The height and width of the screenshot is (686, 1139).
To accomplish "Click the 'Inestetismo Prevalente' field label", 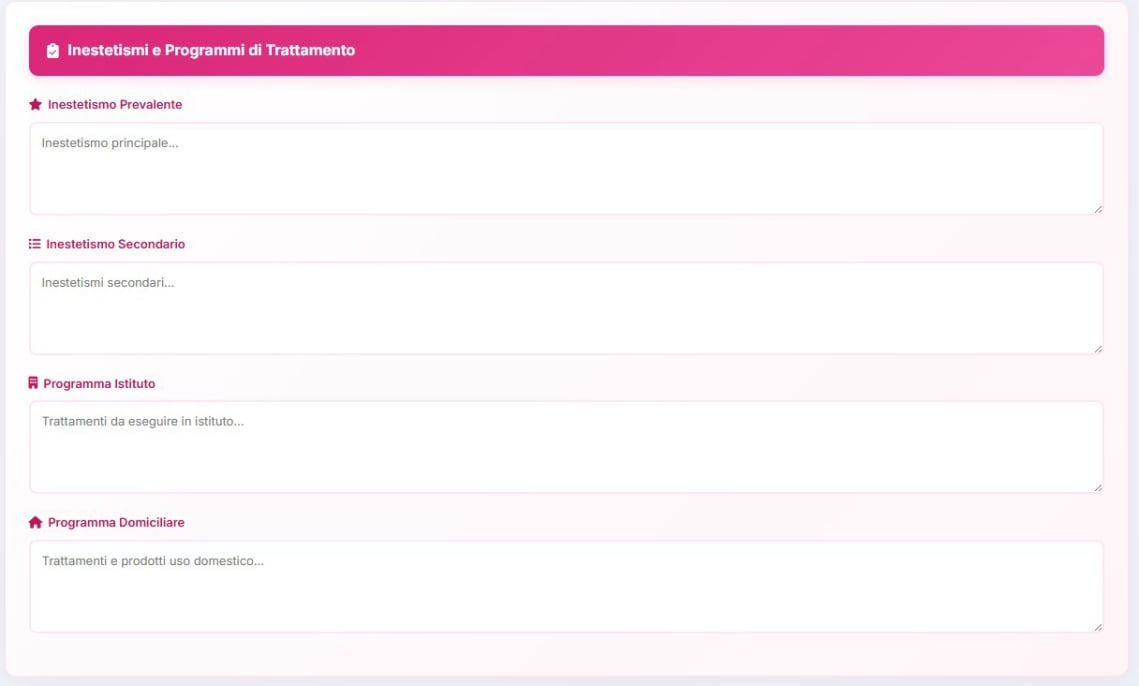I will [115, 104].
